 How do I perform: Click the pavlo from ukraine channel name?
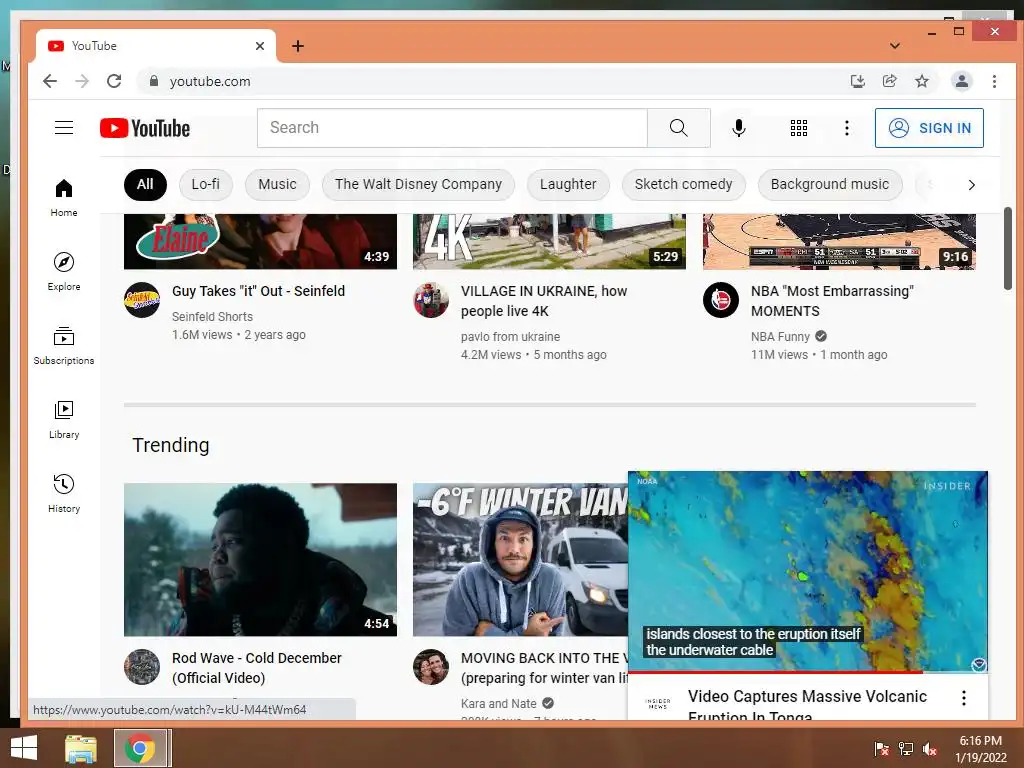click(510, 337)
